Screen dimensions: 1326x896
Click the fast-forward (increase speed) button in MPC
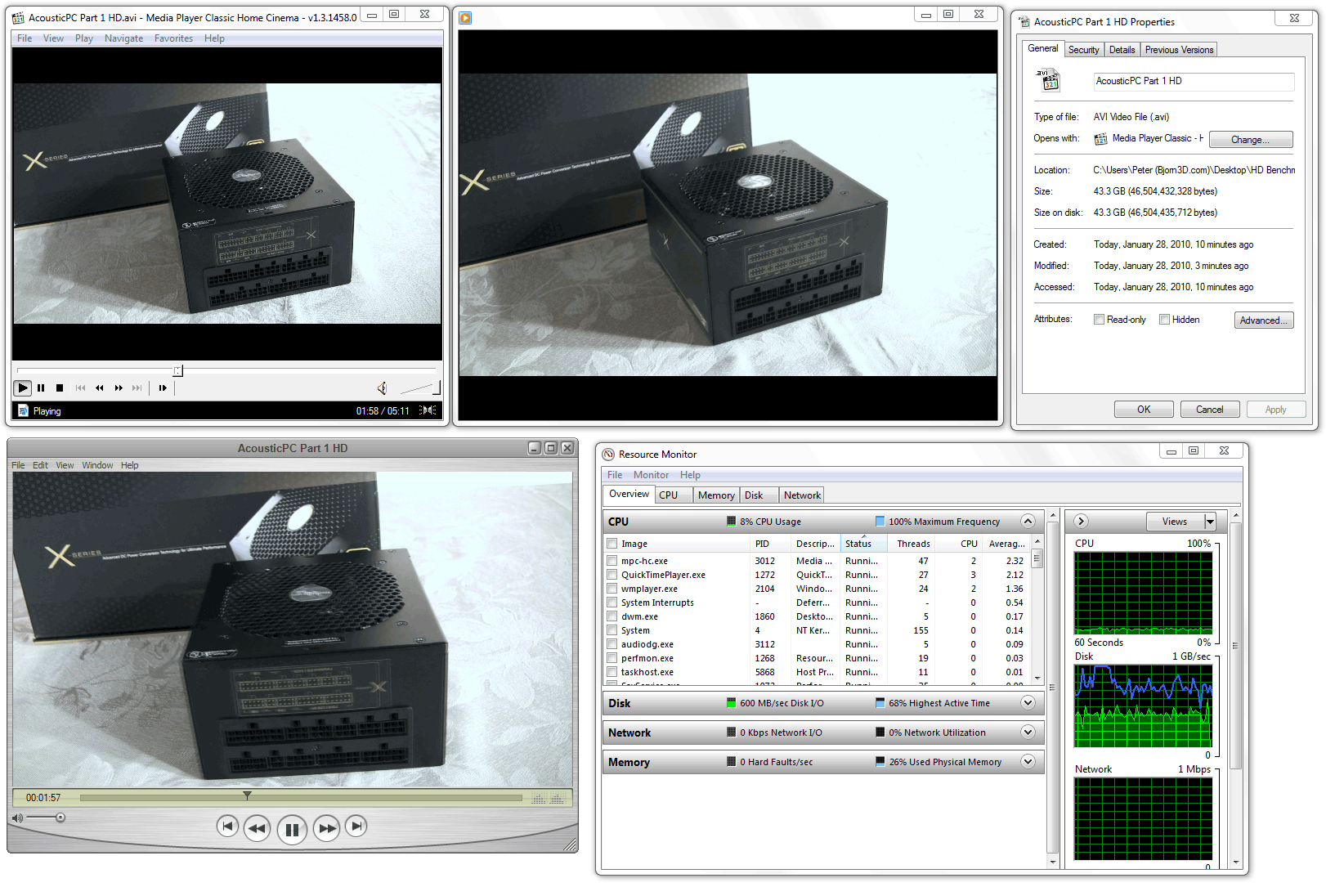pyautogui.click(x=119, y=388)
